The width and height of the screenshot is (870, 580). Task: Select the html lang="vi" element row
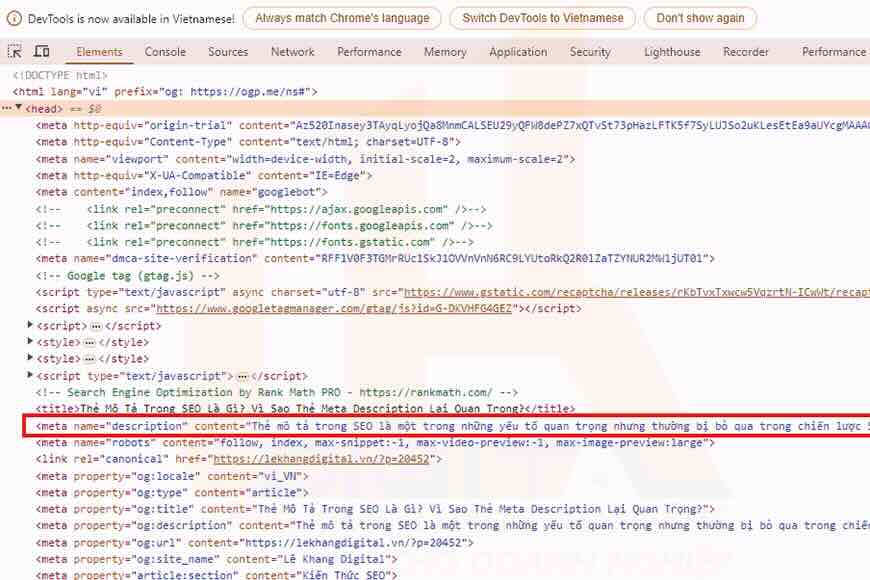(165, 92)
